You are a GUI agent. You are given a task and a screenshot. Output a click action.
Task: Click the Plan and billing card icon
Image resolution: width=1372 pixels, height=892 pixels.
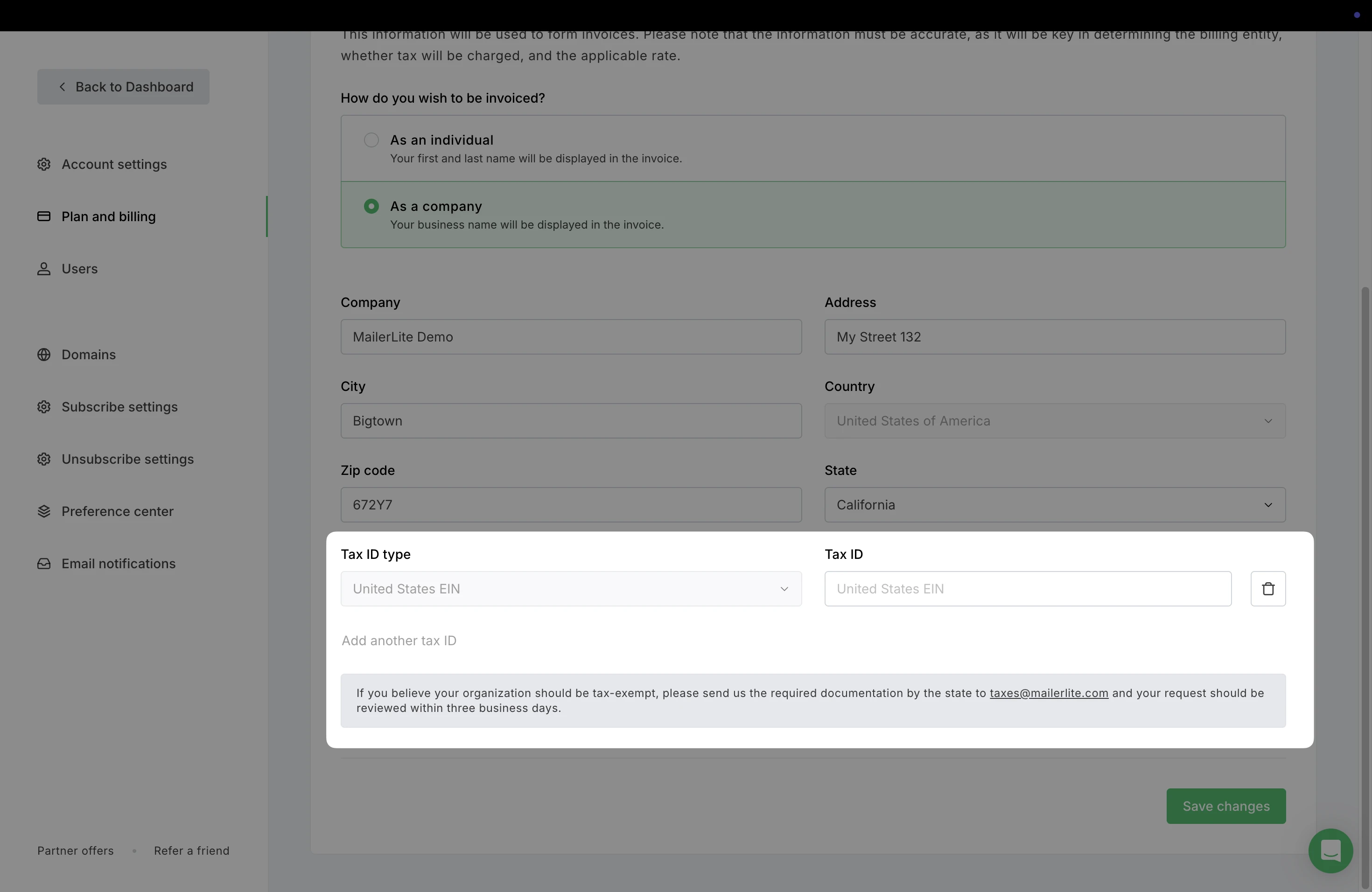[x=44, y=216]
